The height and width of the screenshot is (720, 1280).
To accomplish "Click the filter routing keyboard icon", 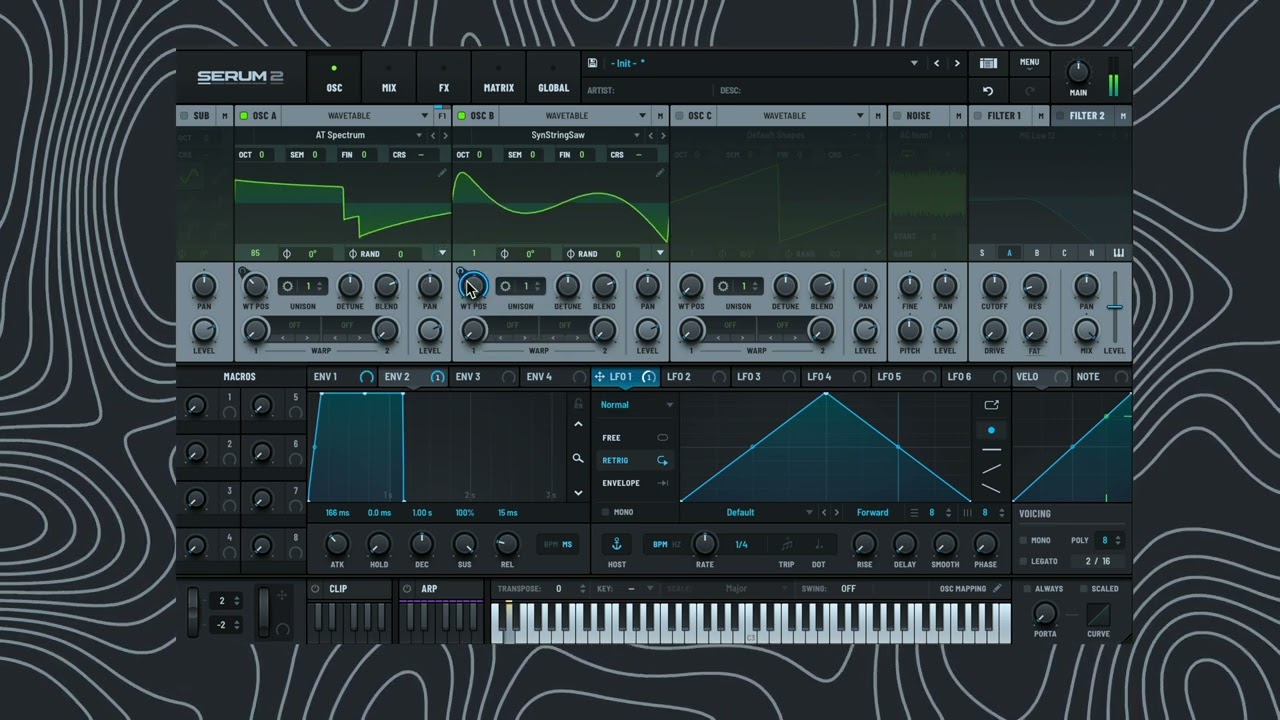I will tap(1119, 253).
